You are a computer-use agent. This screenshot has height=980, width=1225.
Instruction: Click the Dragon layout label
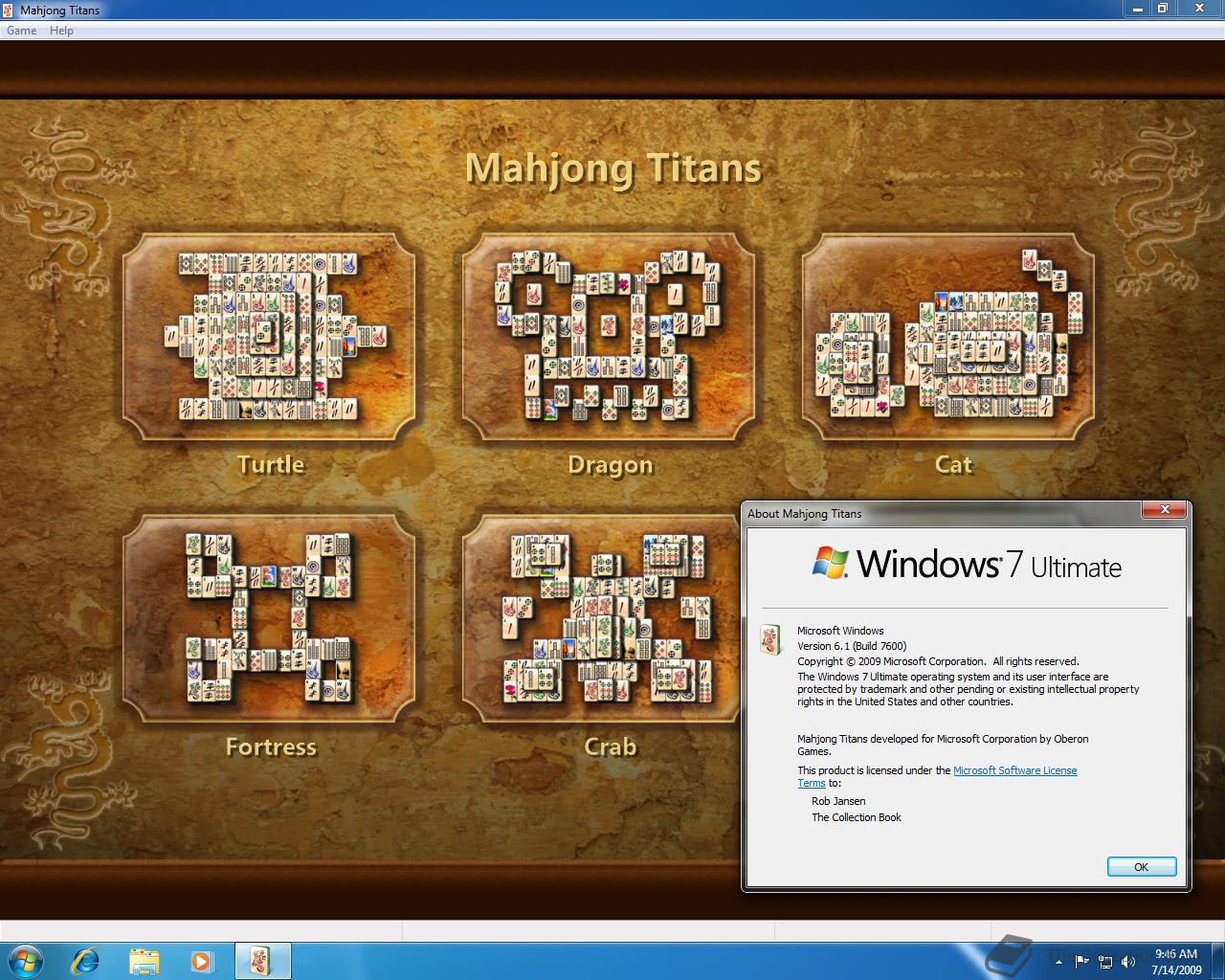(x=611, y=465)
